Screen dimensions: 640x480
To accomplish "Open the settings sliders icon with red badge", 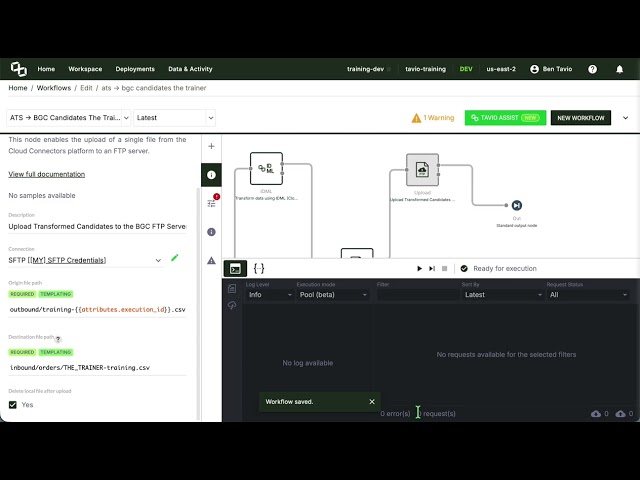I will tap(212, 202).
